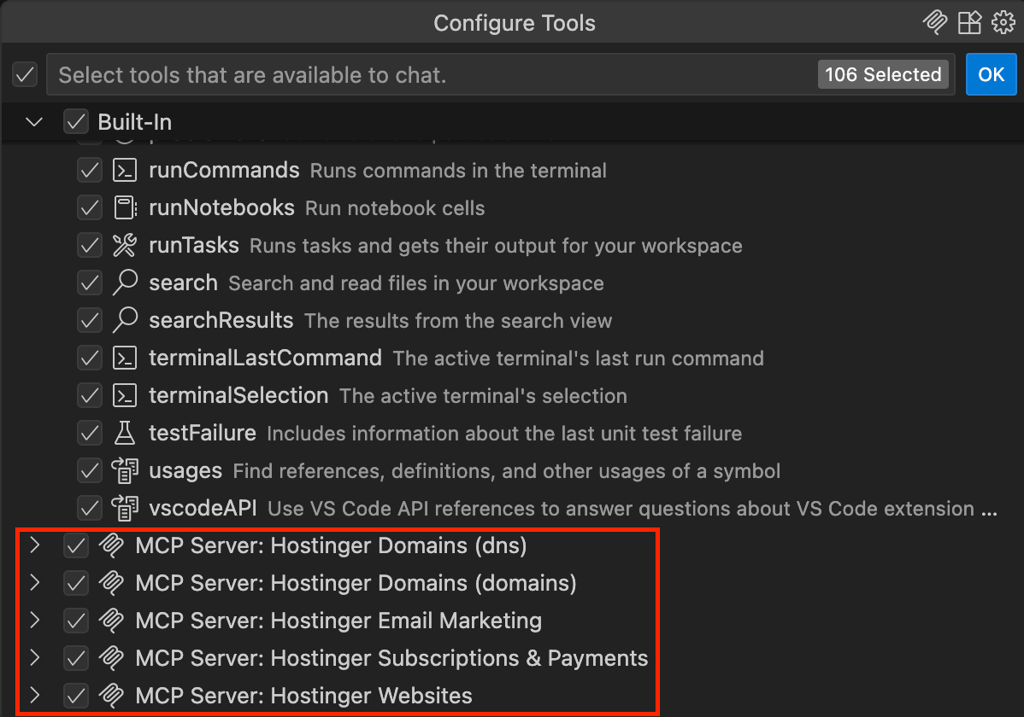Click the search magnifier icon
Viewport: 1024px width, 717px height.
(125, 283)
